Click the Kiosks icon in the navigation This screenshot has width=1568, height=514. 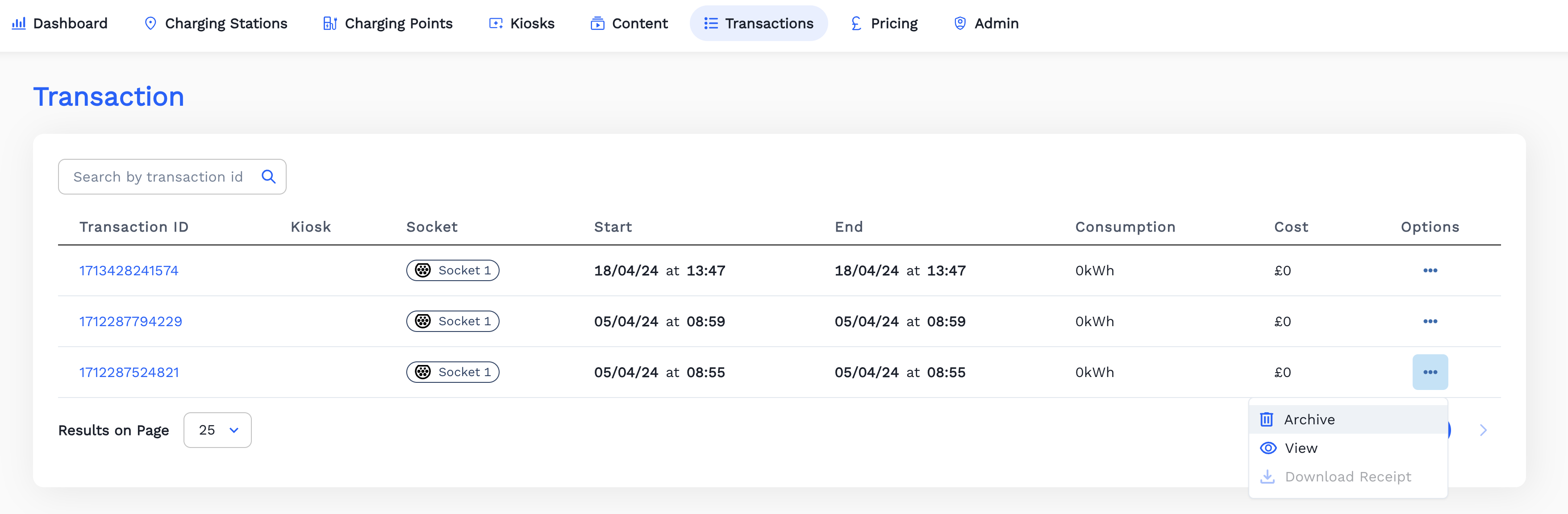pyautogui.click(x=495, y=23)
